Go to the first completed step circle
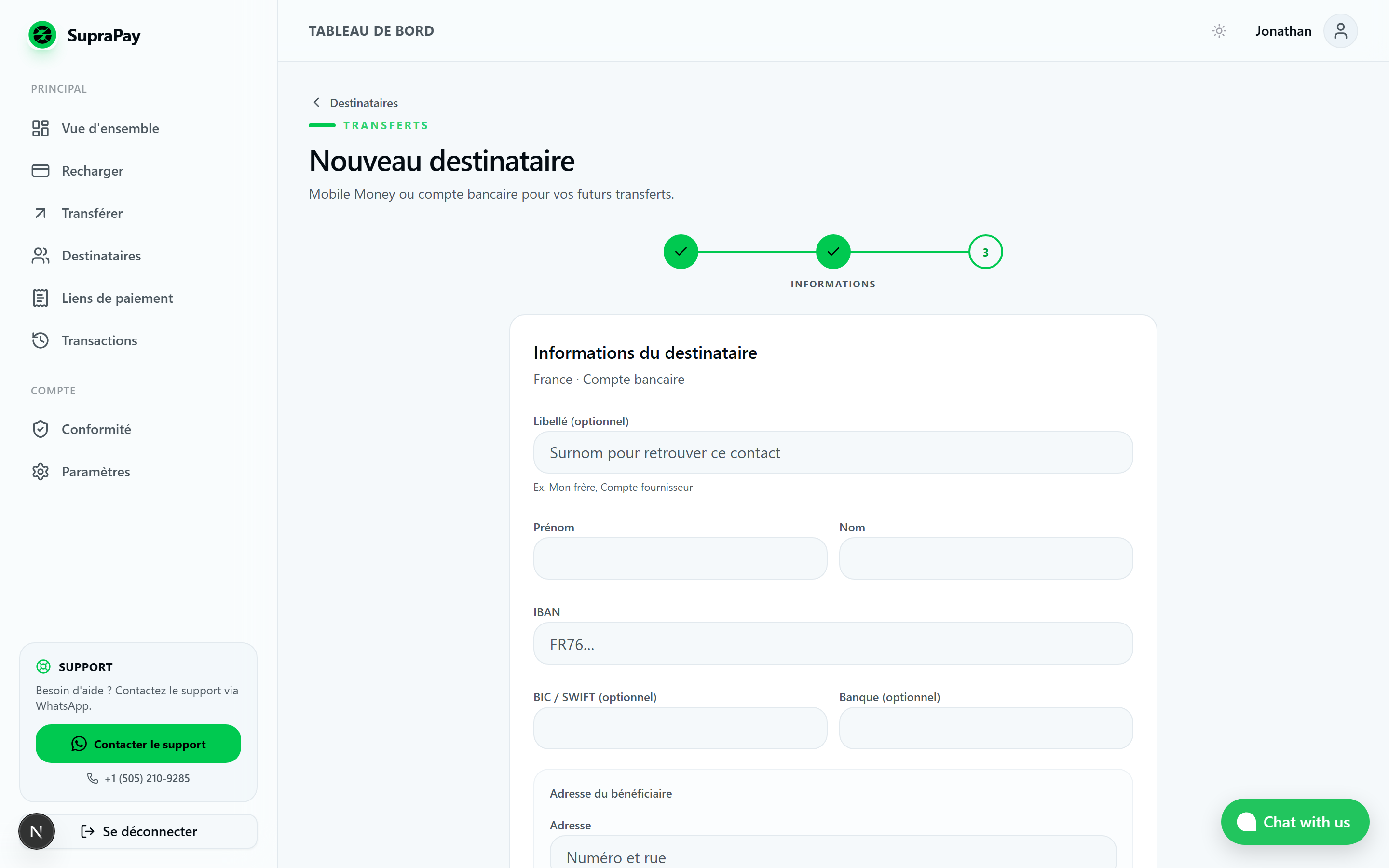This screenshot has width=1389, height=868. [681, 251]
